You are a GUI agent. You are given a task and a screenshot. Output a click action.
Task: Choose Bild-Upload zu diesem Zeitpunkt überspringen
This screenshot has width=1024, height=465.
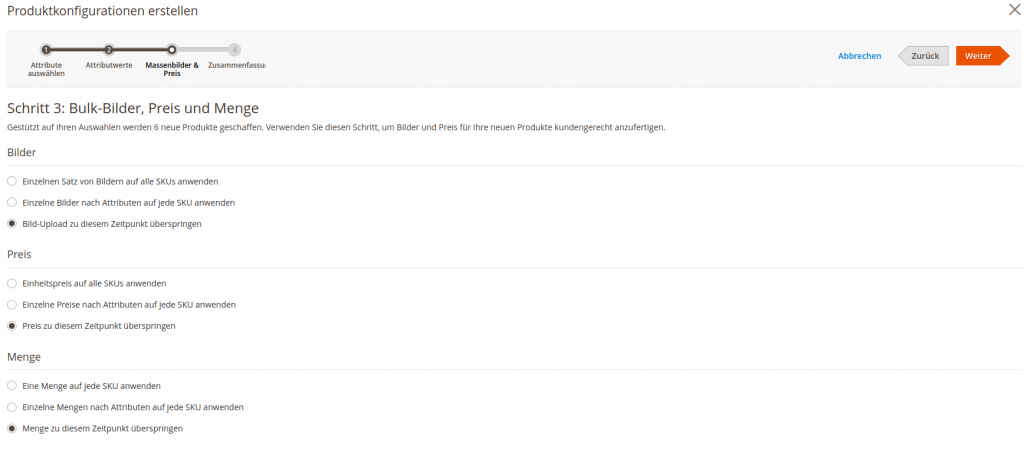(12, 224)
